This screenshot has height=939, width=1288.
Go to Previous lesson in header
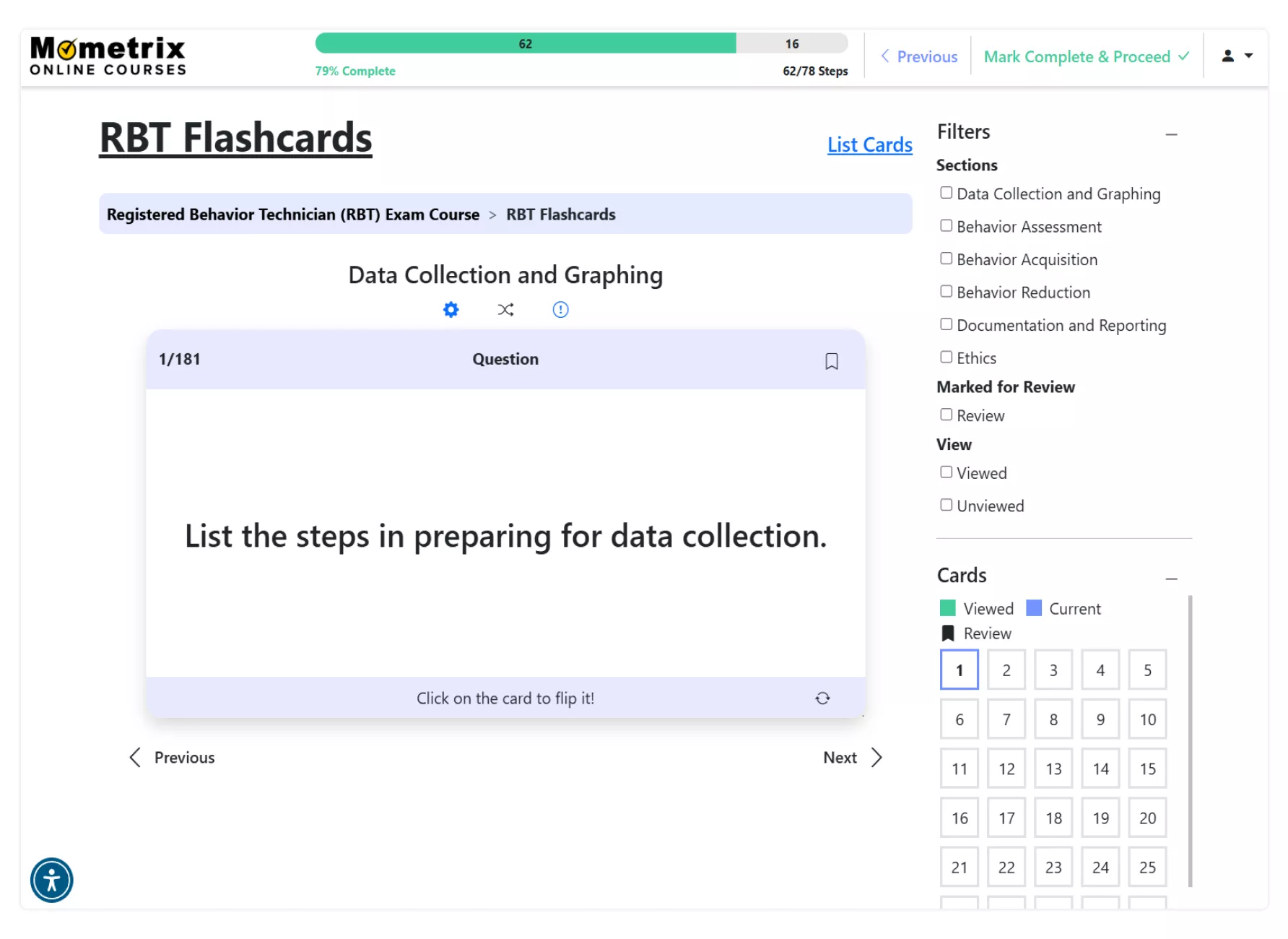(919, 56)
